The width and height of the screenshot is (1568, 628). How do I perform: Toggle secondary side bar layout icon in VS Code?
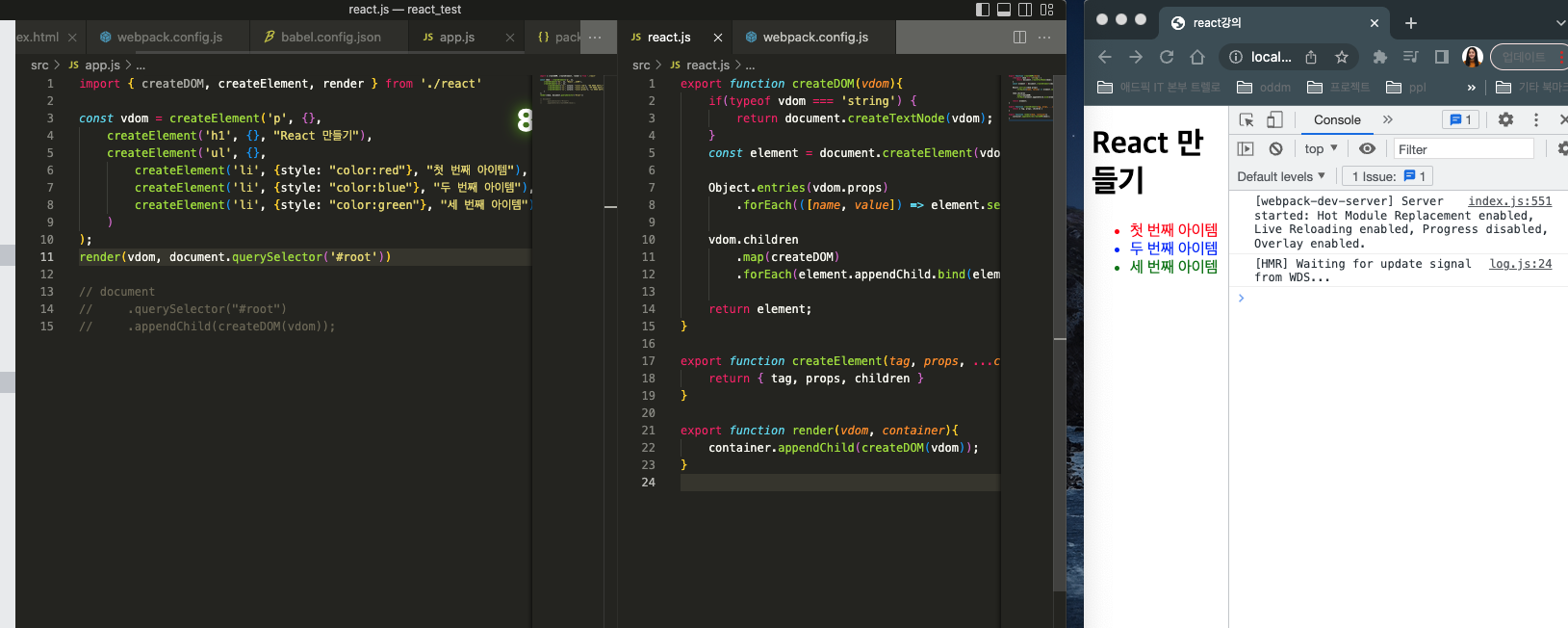(1025, 10)
